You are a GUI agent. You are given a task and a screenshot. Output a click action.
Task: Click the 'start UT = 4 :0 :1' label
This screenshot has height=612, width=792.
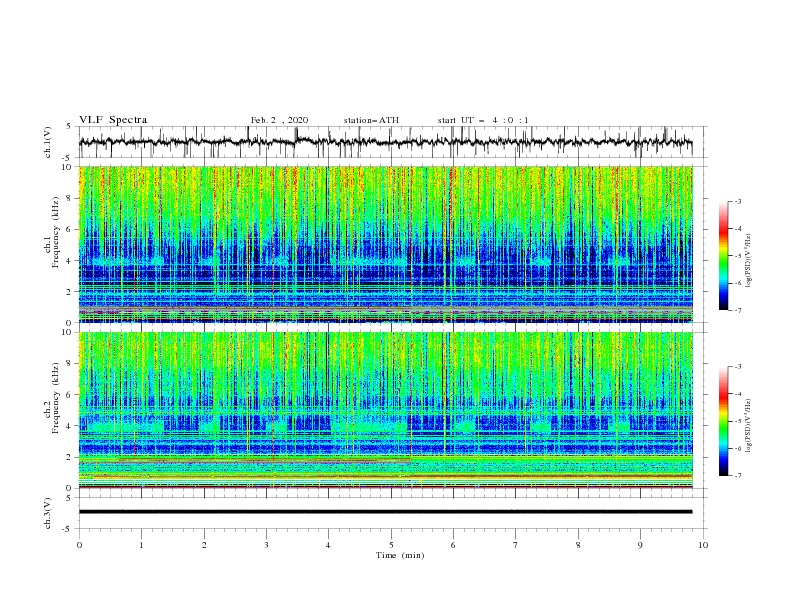tap(483, 120)
